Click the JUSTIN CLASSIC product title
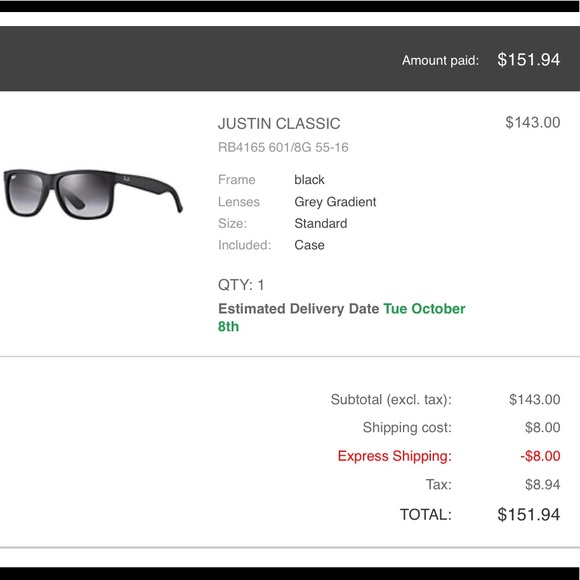580x580 pixels. click(279, 124)
